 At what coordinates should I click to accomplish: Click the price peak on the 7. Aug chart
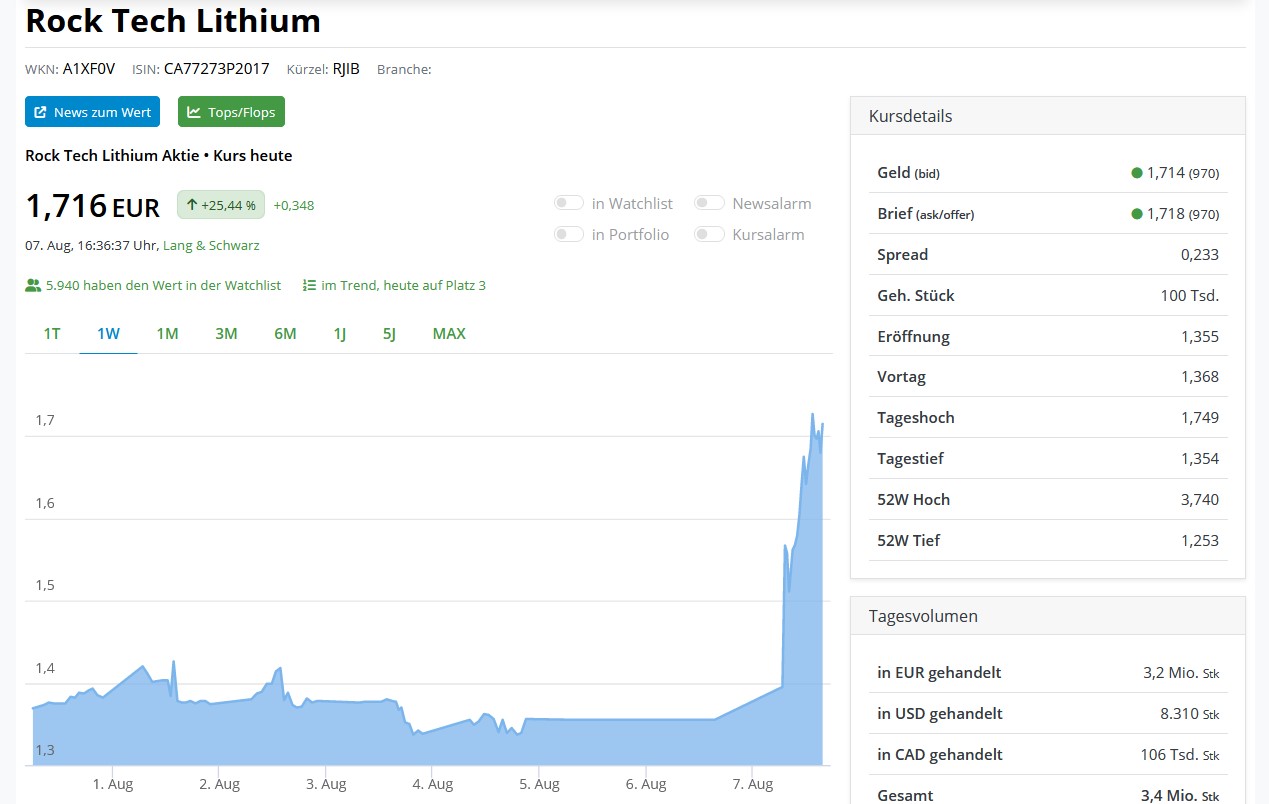pos(812,414)
